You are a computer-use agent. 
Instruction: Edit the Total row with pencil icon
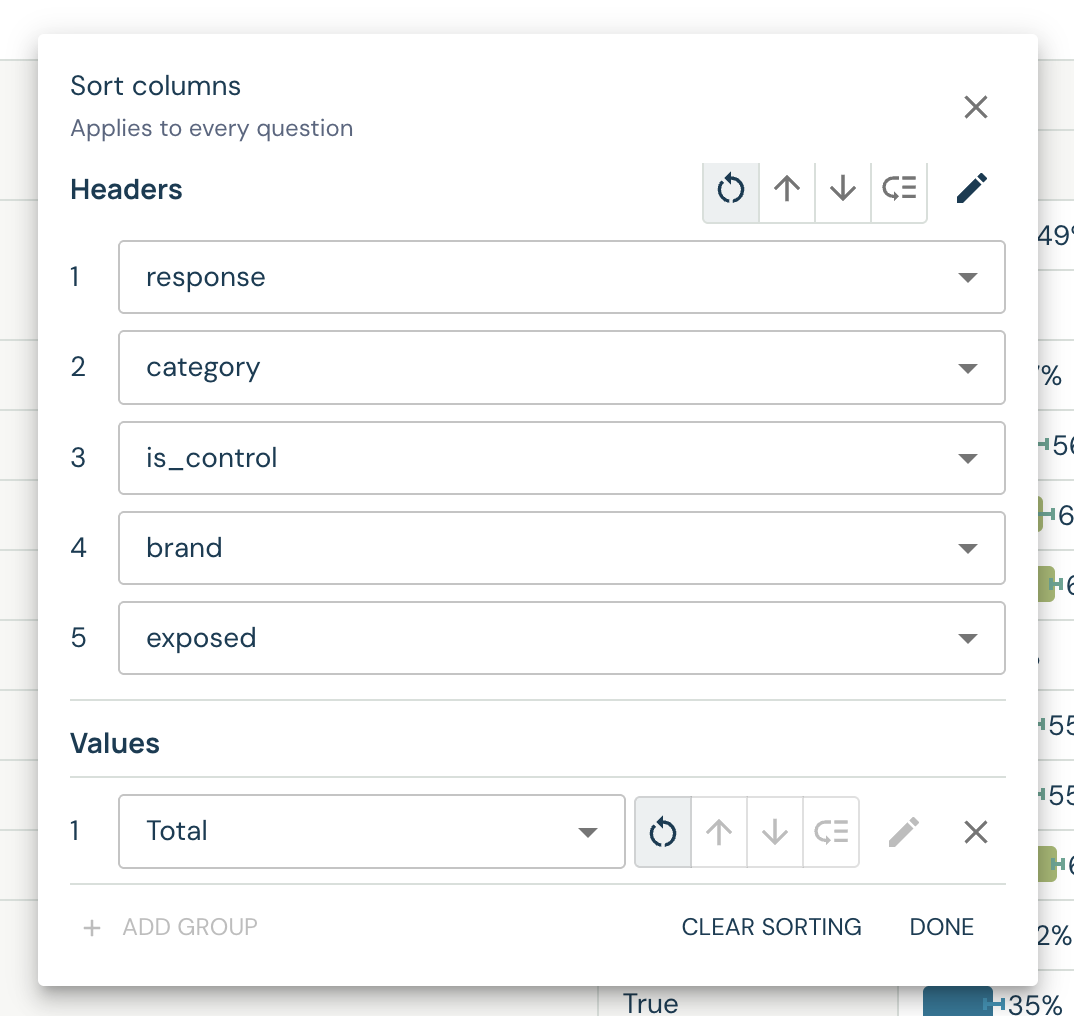(903, 832)
